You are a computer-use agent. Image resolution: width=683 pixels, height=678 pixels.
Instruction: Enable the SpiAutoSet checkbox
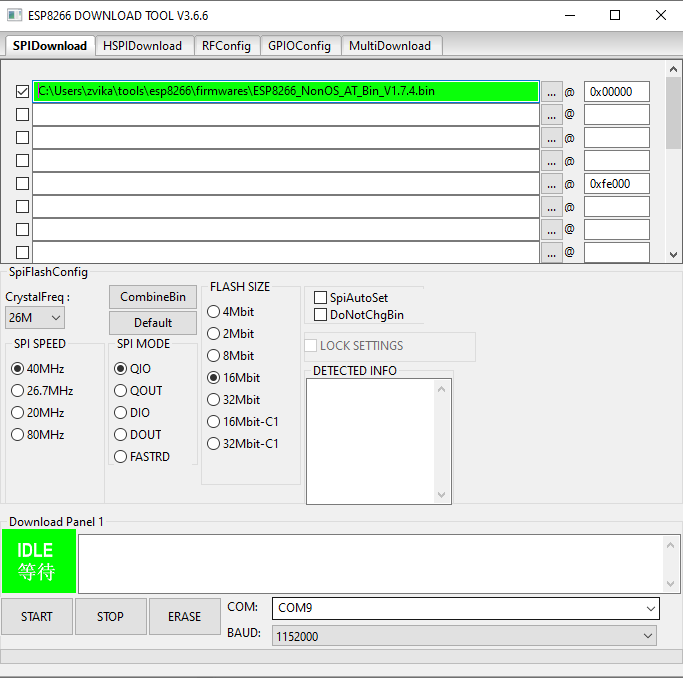320,297
